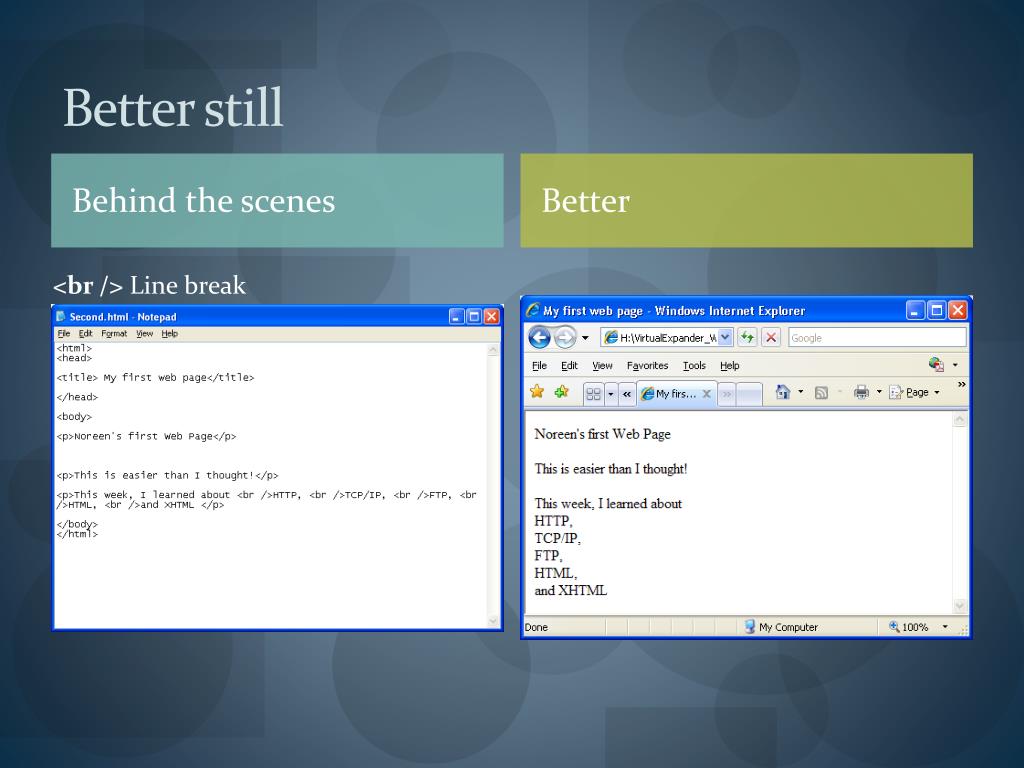Click Notepad scrollbar up arrow

493,350
